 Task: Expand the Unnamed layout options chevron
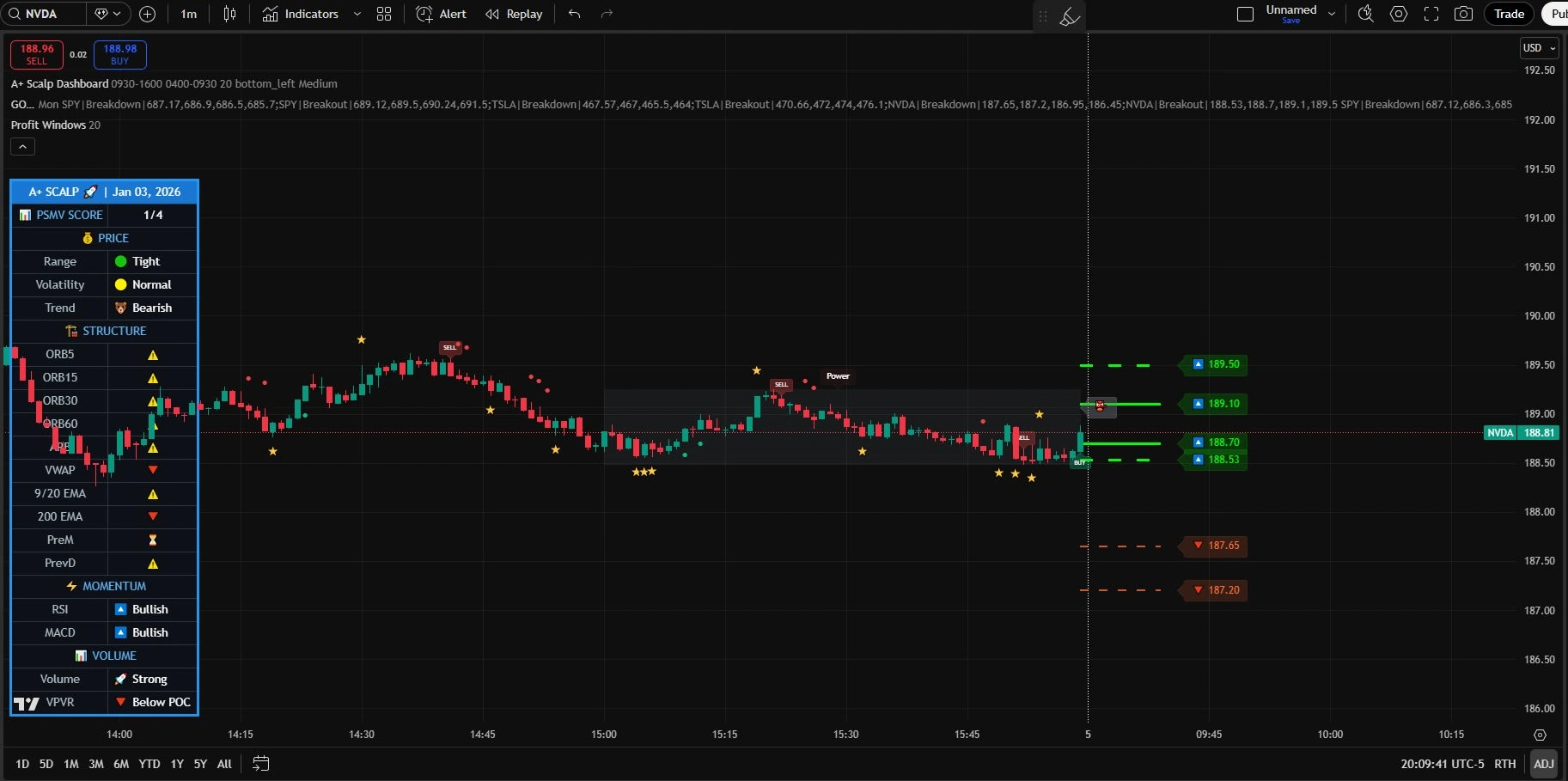coord(1332,14)
